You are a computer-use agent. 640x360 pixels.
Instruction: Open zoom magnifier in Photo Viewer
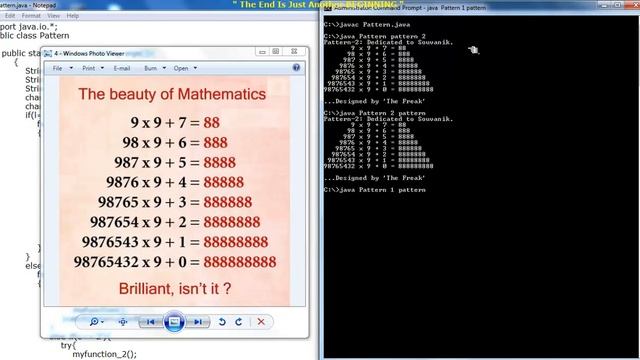pyautogui.click(x=94, y=322)
